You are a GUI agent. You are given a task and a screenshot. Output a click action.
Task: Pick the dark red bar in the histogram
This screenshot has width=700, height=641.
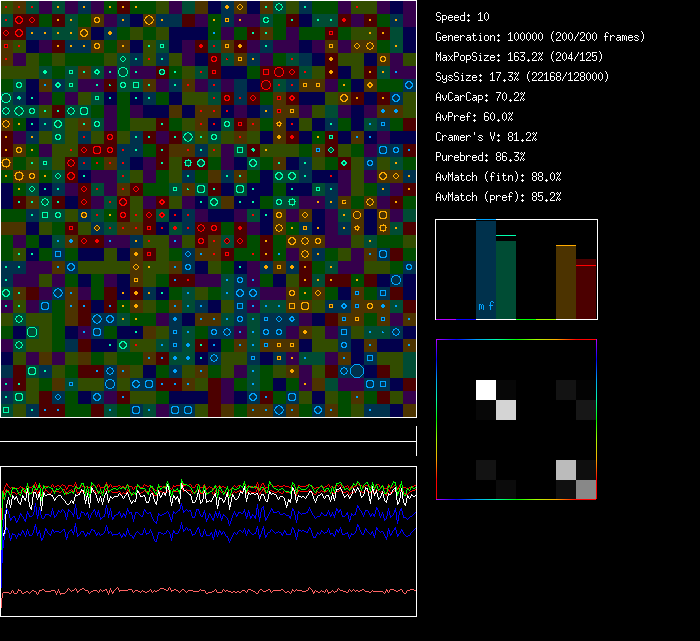586,290
